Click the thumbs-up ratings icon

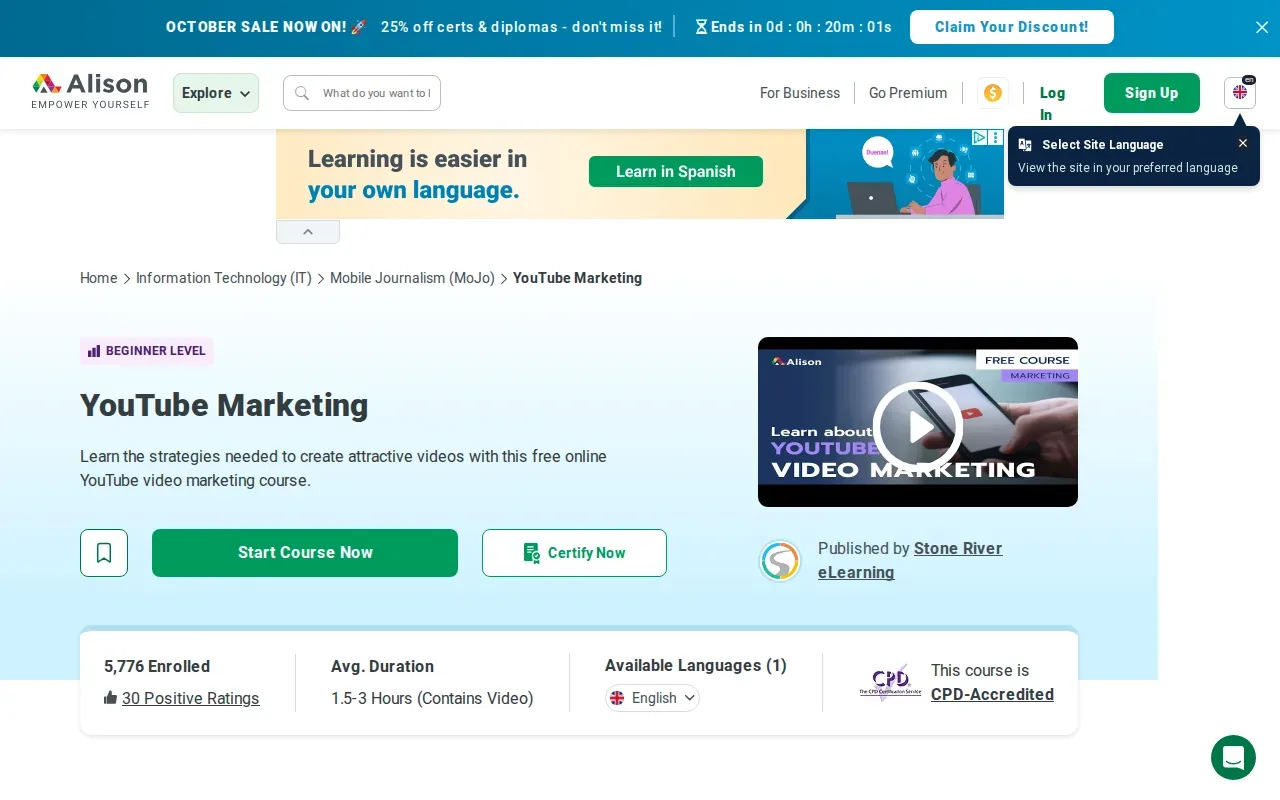click(111, 697)
